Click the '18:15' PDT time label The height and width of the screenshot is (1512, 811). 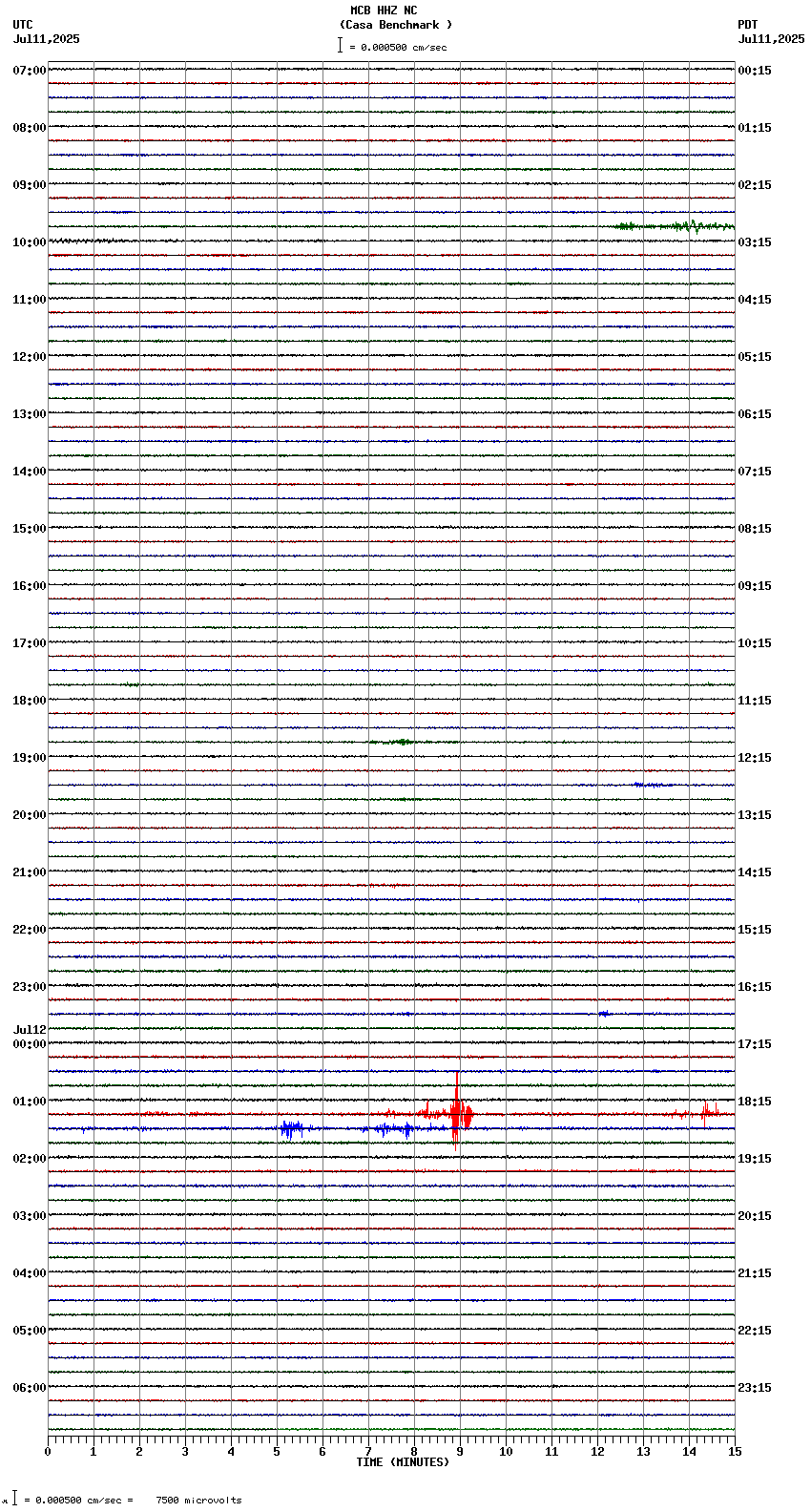click(x=755, y=1102)
